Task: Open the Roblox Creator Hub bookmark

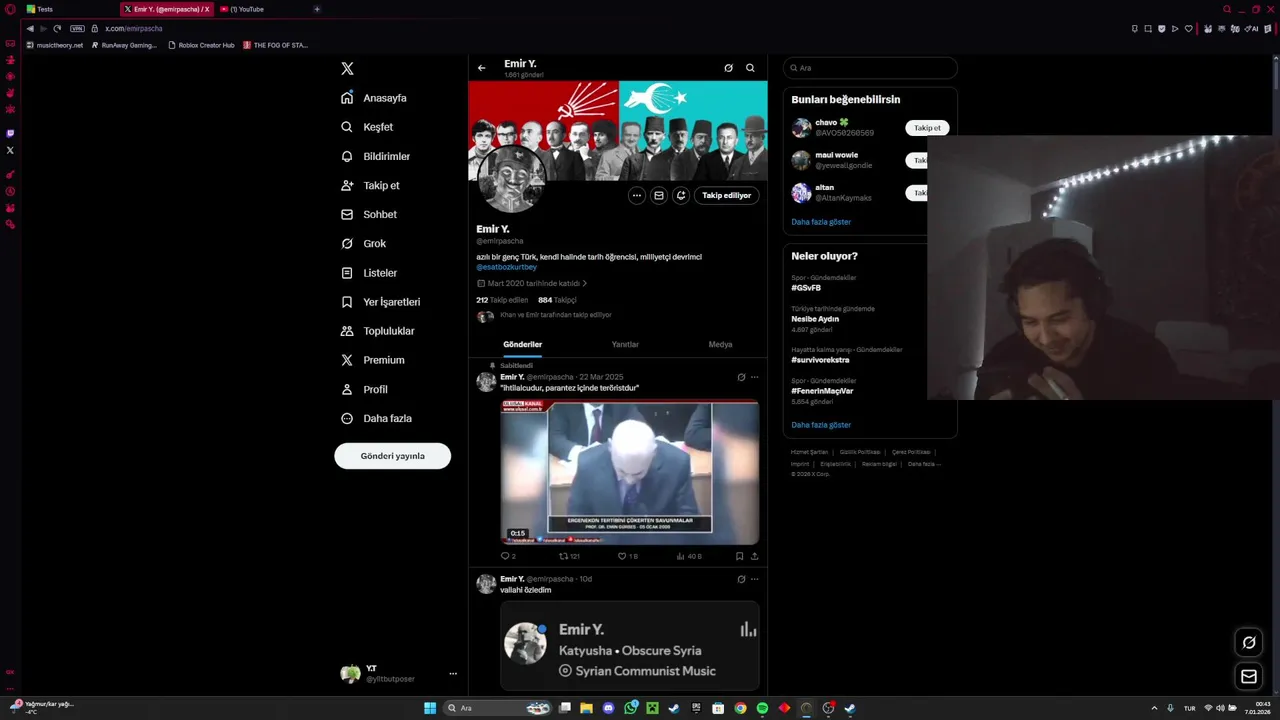Action: click(x=201, y=45)
